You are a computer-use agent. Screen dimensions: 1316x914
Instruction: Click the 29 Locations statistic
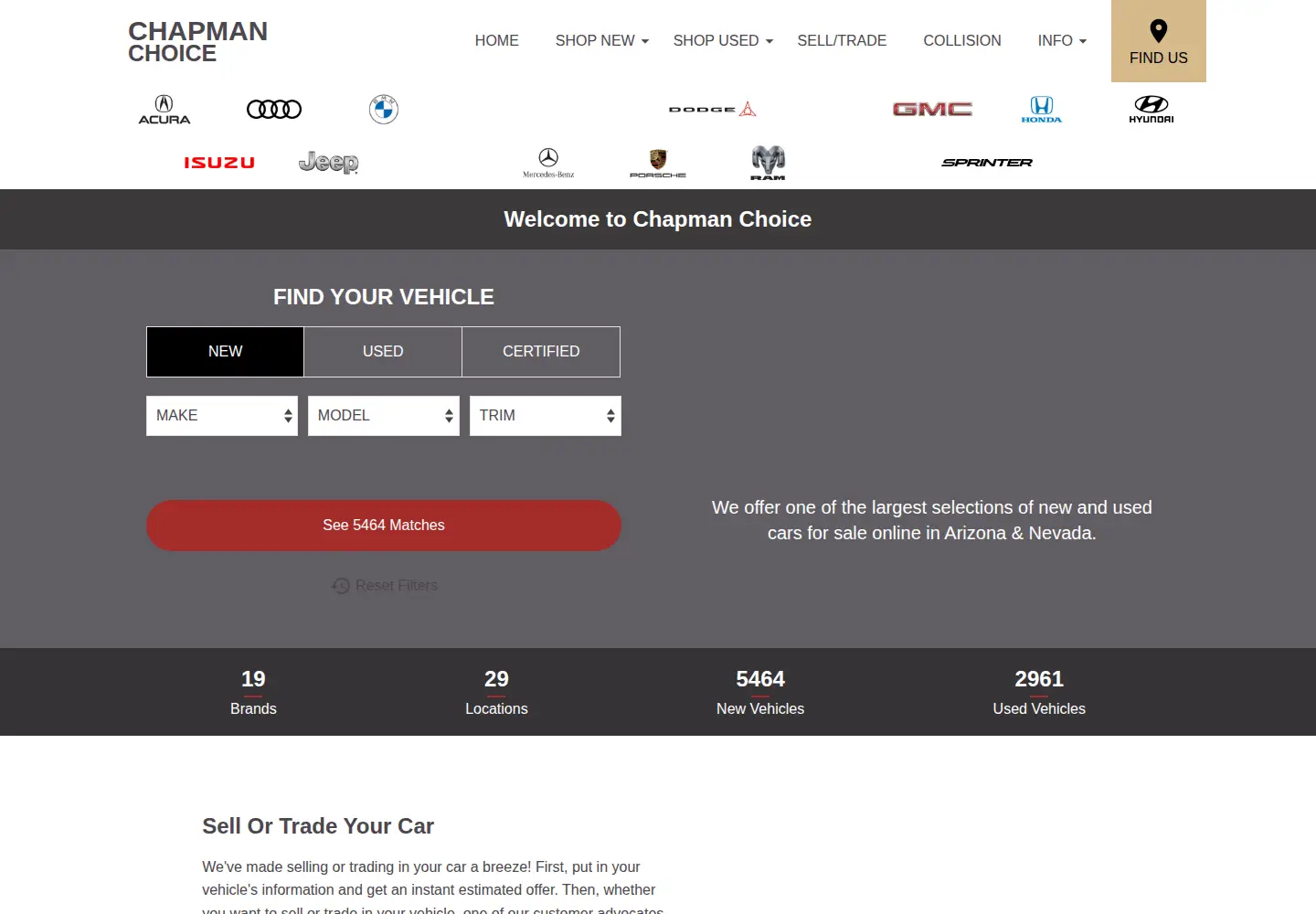pos(496,693)
